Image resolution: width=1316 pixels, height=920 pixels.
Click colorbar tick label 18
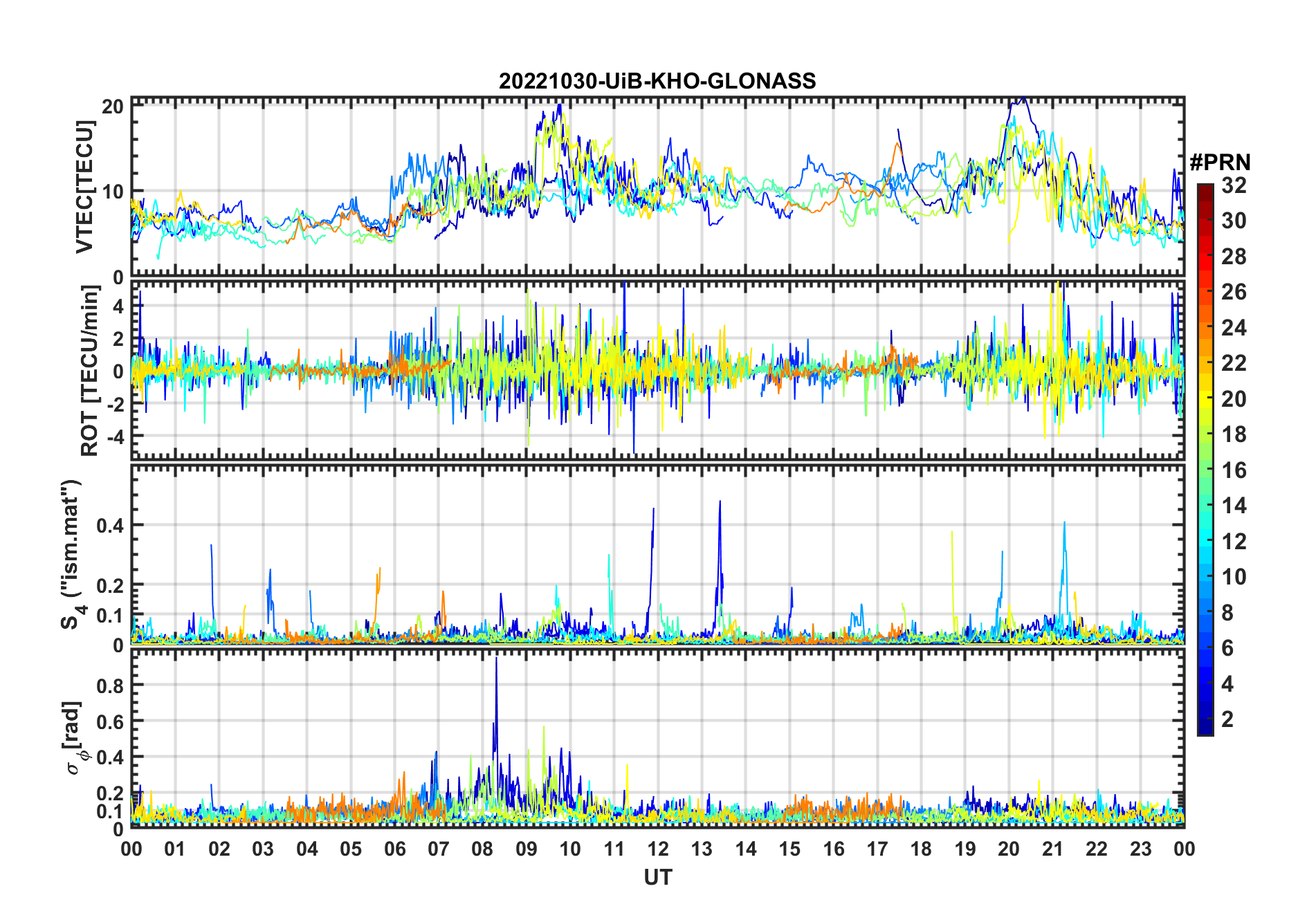click(1234, 434)
